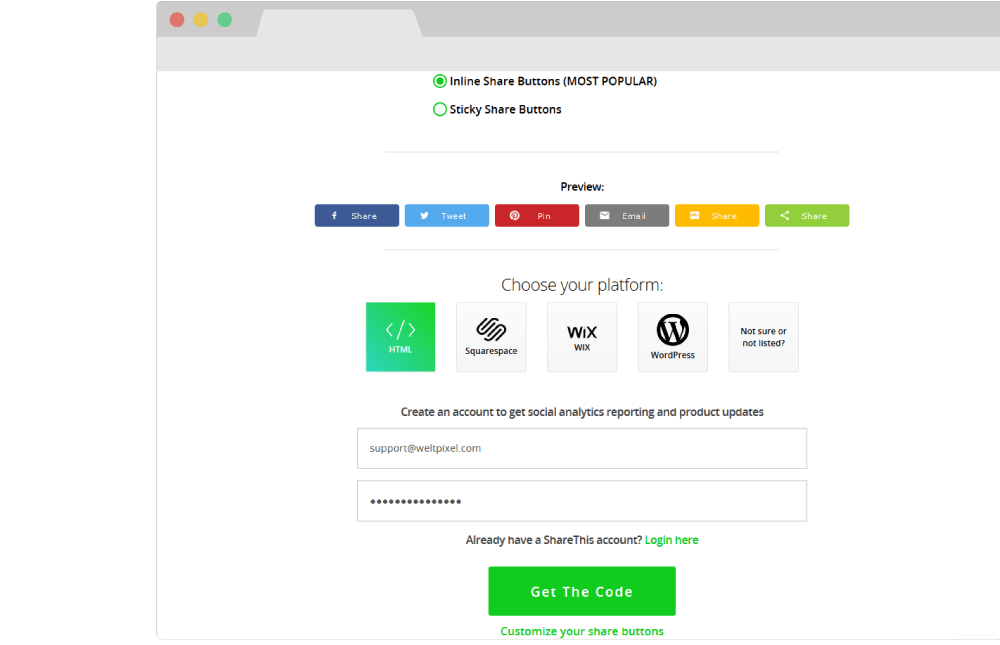Choose the 'Not sure or not listed?' tile

[x=763, y=337]
